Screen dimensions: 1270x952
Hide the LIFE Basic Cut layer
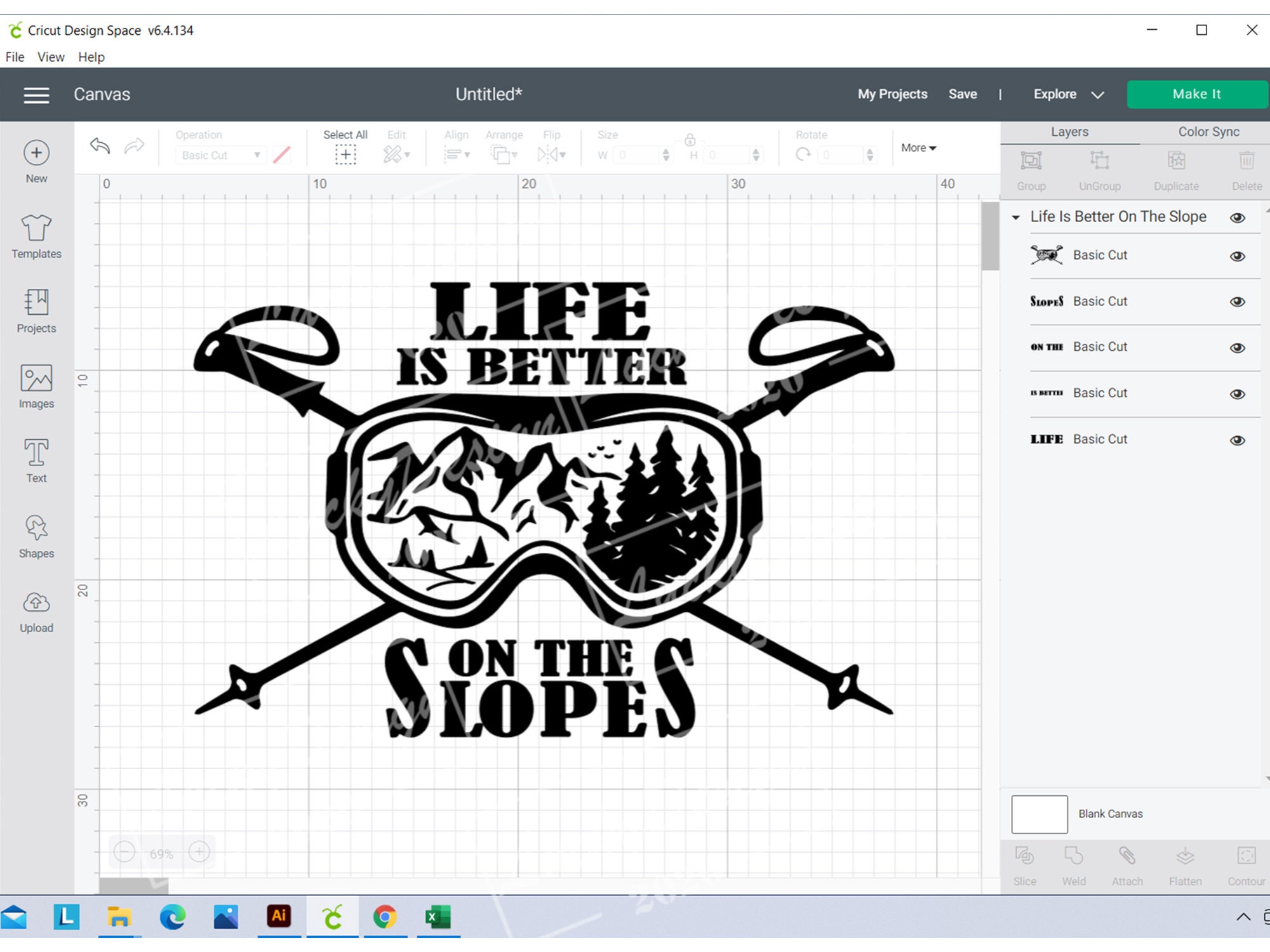[x=1237, y=439]
